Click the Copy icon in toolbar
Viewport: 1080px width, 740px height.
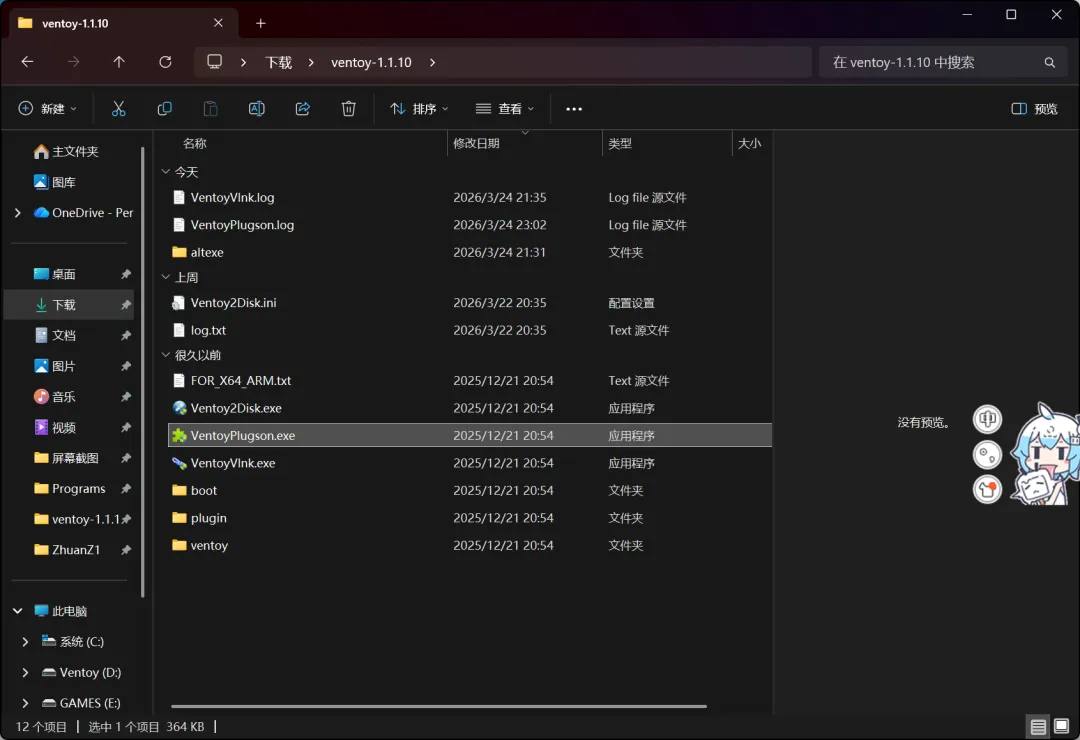point(165,109)
